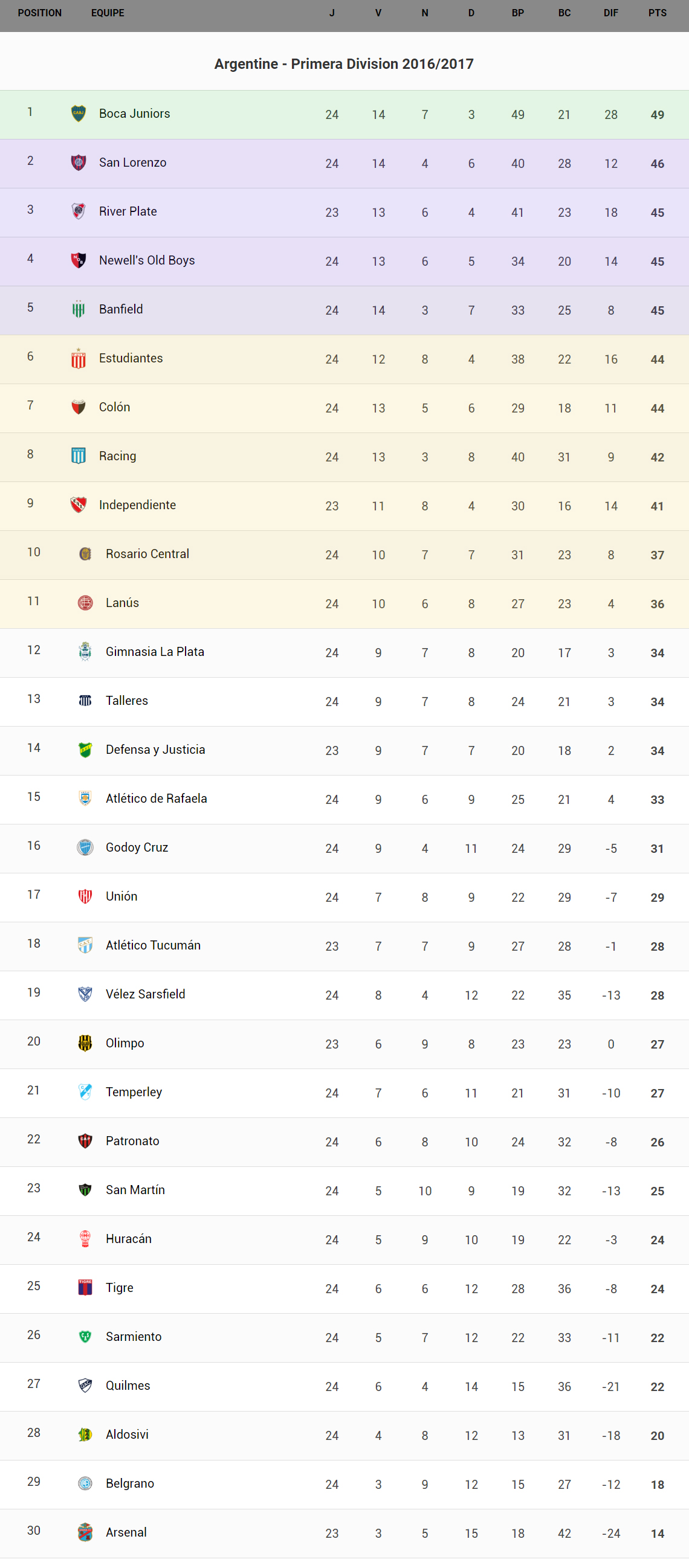Click the Independiente crest icon

pos(79,504)
